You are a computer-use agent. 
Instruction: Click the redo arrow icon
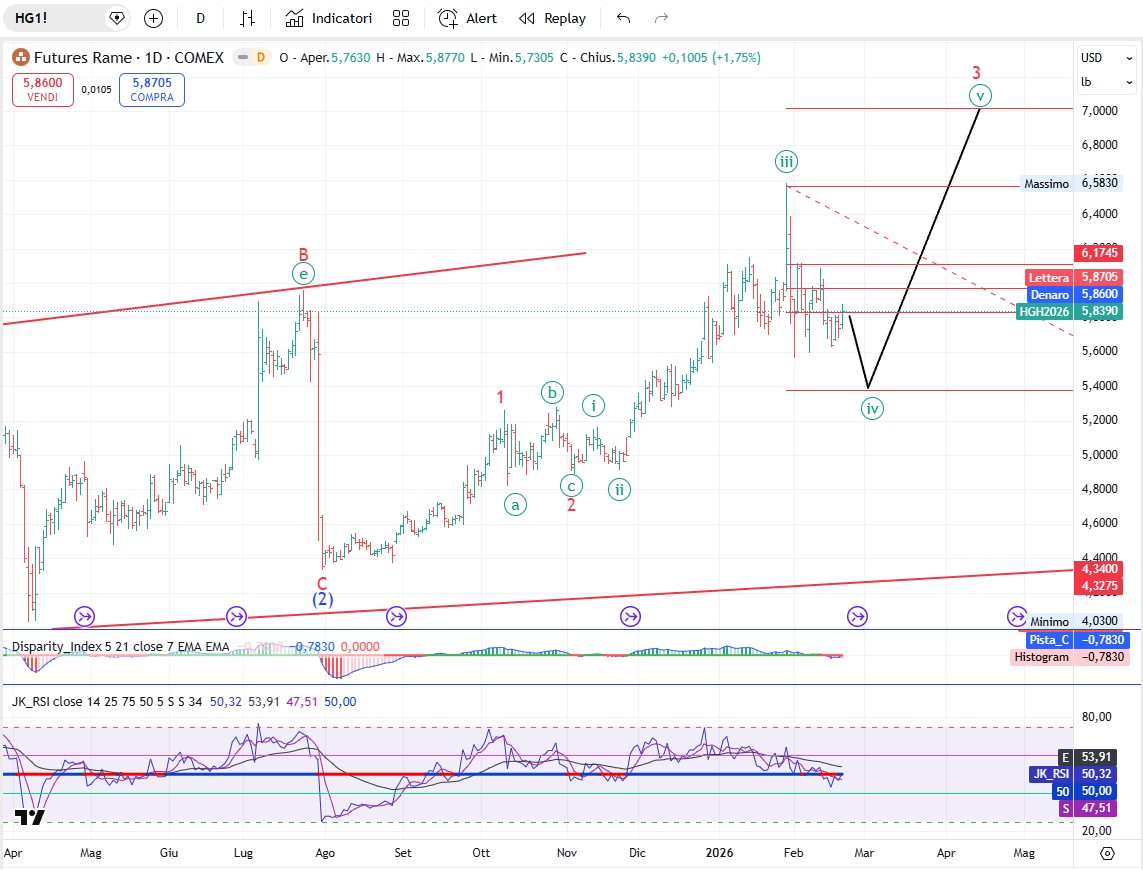pos(661,18)
